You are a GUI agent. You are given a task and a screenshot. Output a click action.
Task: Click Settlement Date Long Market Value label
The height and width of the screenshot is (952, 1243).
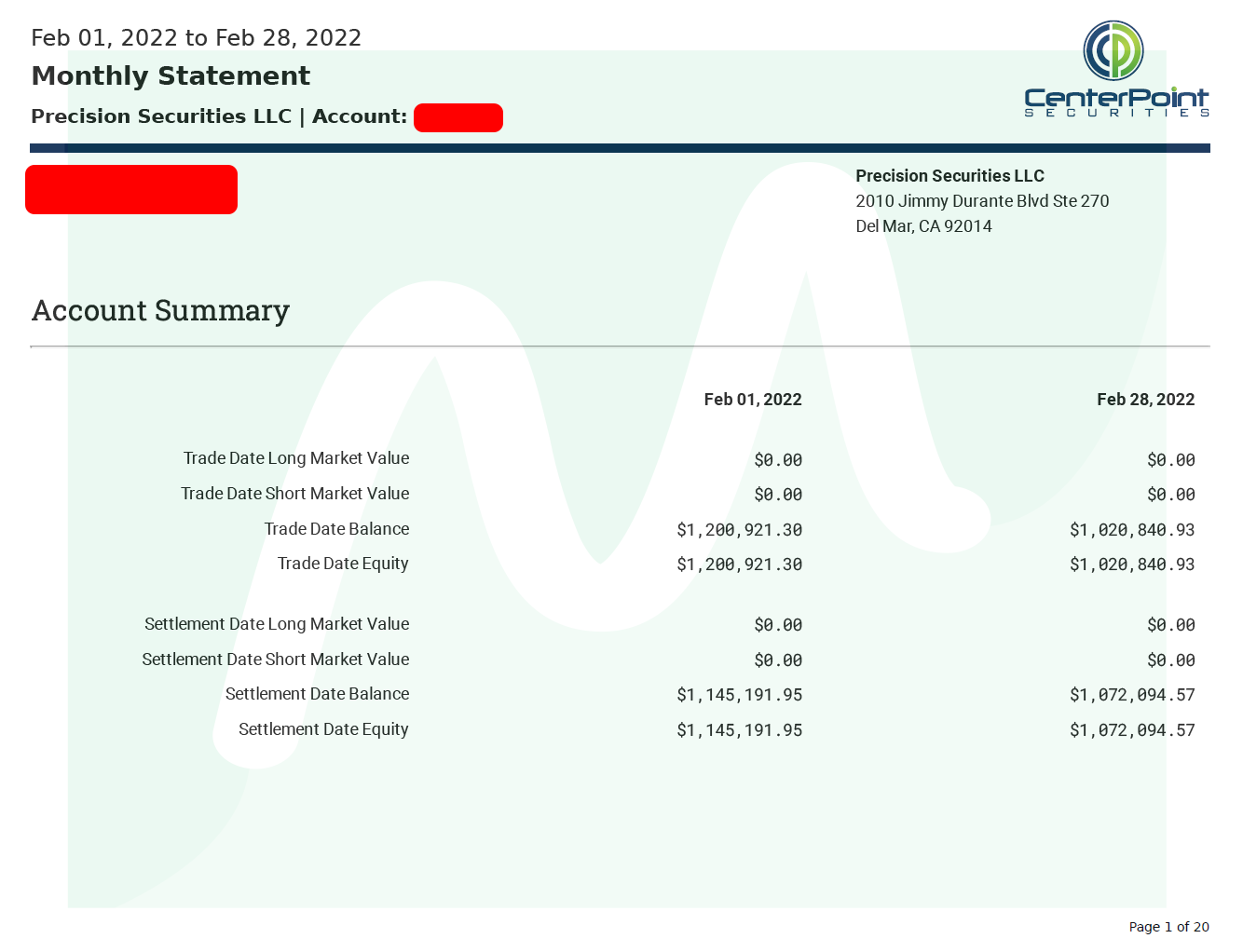tap(277, 624)
